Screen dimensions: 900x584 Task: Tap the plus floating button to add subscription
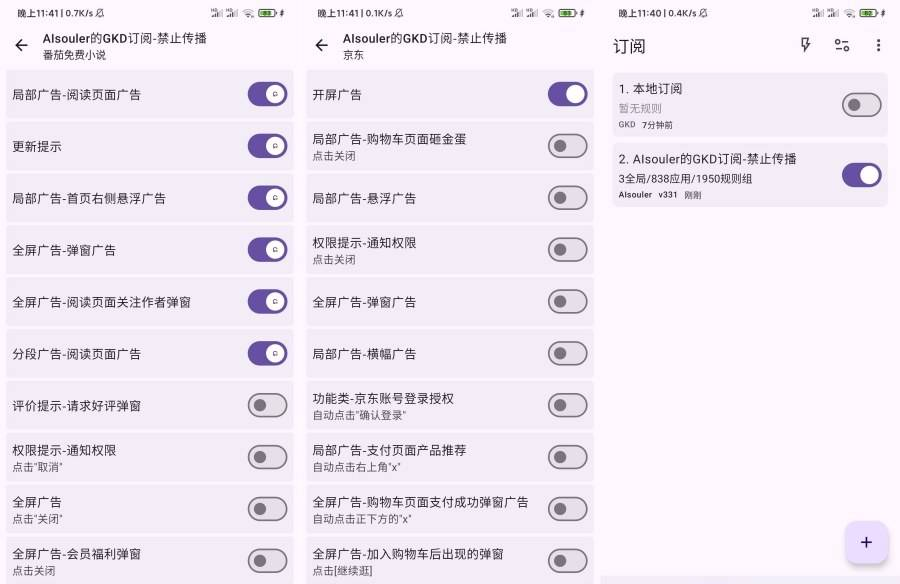866,542
